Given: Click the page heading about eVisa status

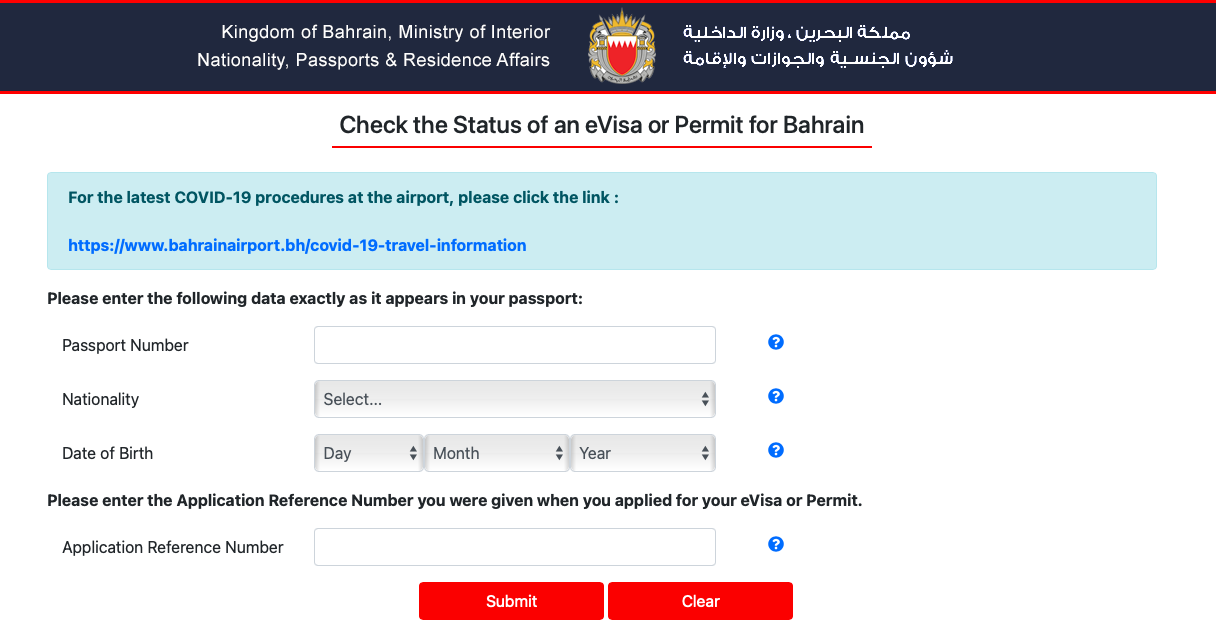Looking at the screenshot, I should click(x=601, y=125).
